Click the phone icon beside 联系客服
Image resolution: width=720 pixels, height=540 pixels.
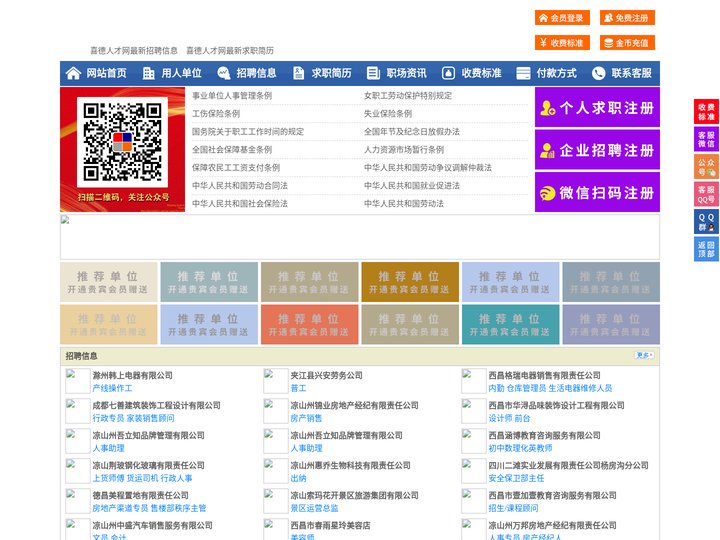(x=598, y=73)
